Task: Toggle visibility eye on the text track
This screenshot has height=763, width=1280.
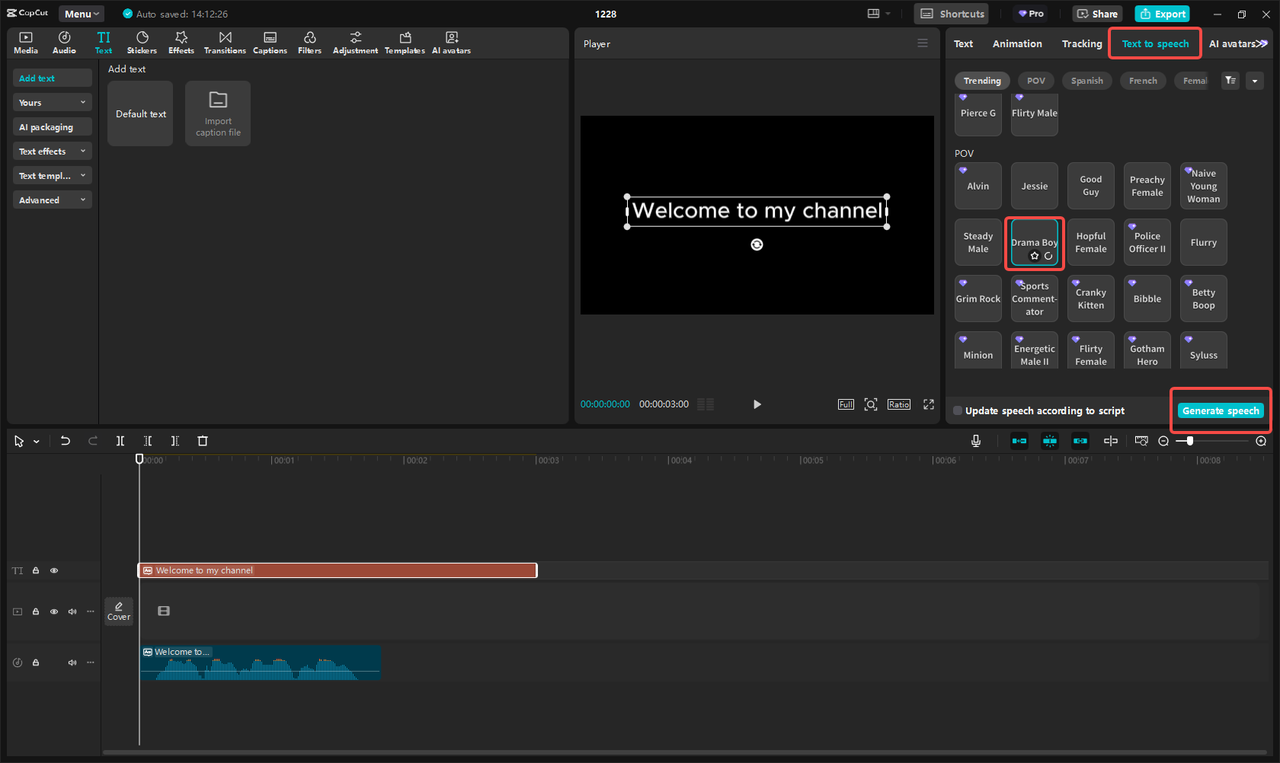Action: [54, 571]
